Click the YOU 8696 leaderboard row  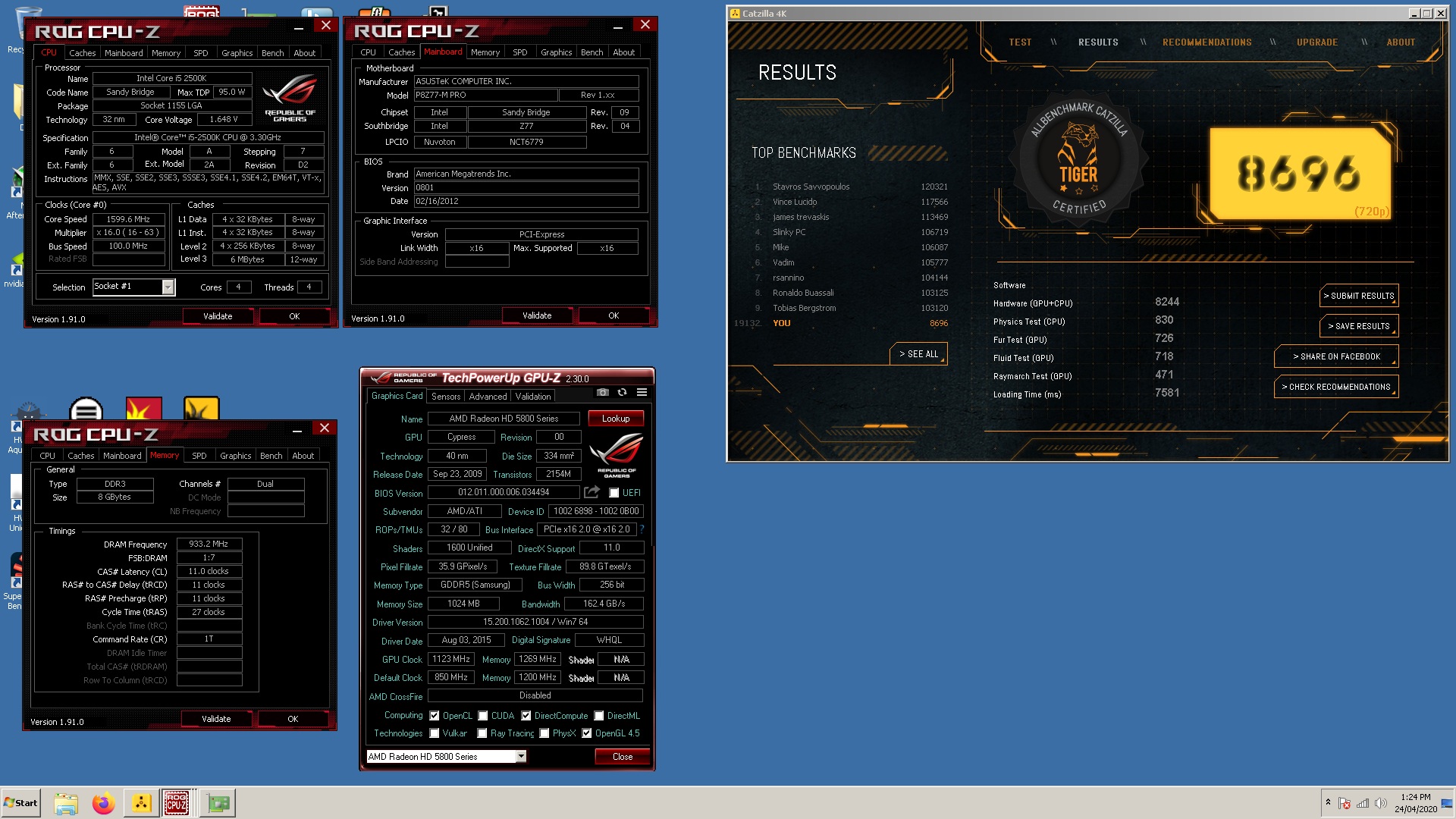(841, 323)
